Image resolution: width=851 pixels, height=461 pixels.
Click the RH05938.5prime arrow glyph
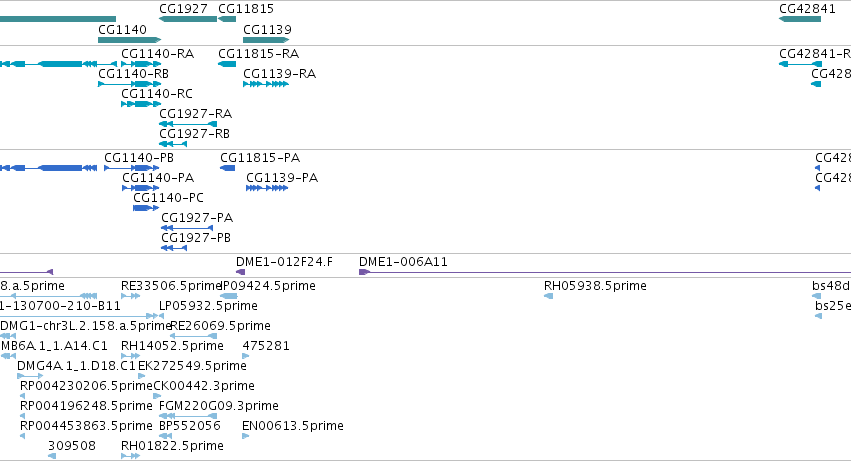[x=548, y=296]
